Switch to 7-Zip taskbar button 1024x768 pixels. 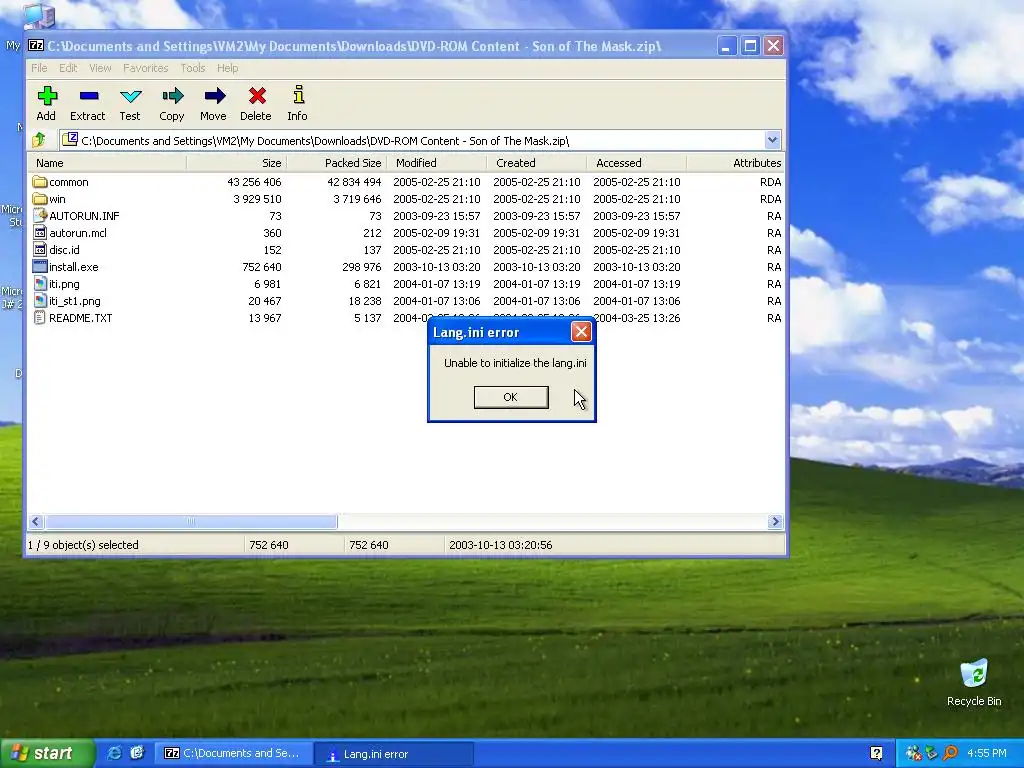coord(234,753)
